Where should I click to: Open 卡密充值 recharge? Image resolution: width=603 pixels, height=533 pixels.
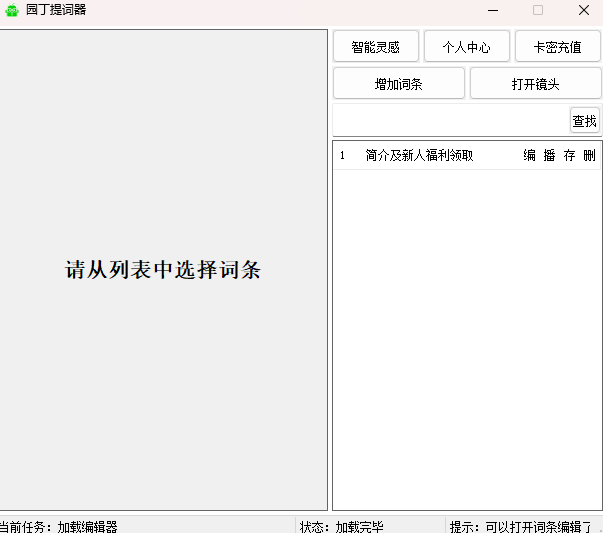(x=557, y=47)
